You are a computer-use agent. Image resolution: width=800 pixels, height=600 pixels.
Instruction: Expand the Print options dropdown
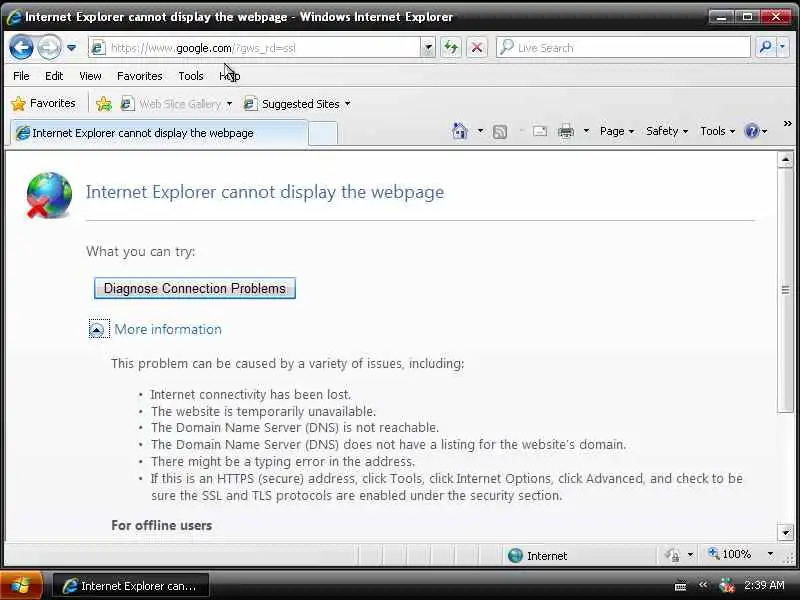[586, 131]
